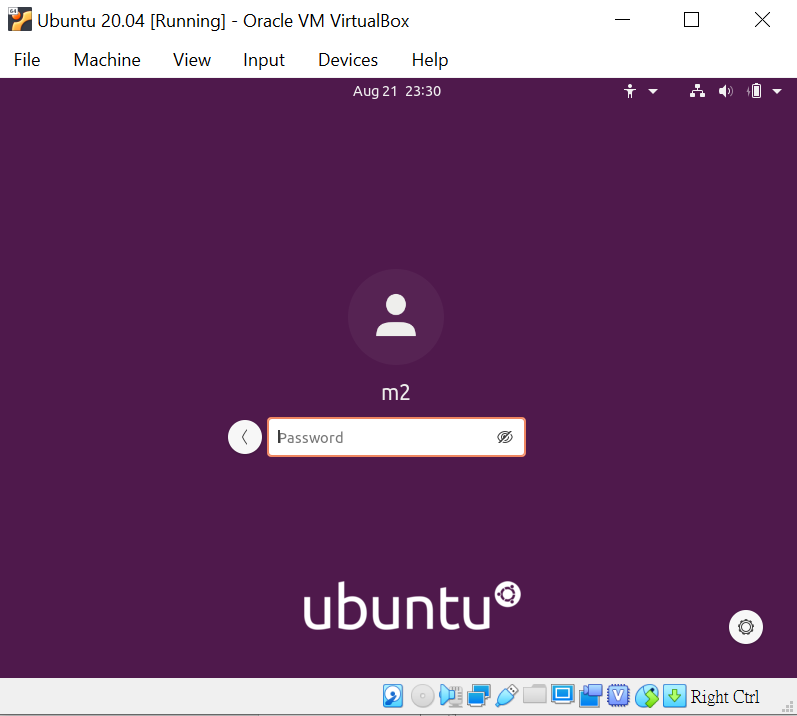
Task: Click the optical drive status icon
Action: point(422,696)
